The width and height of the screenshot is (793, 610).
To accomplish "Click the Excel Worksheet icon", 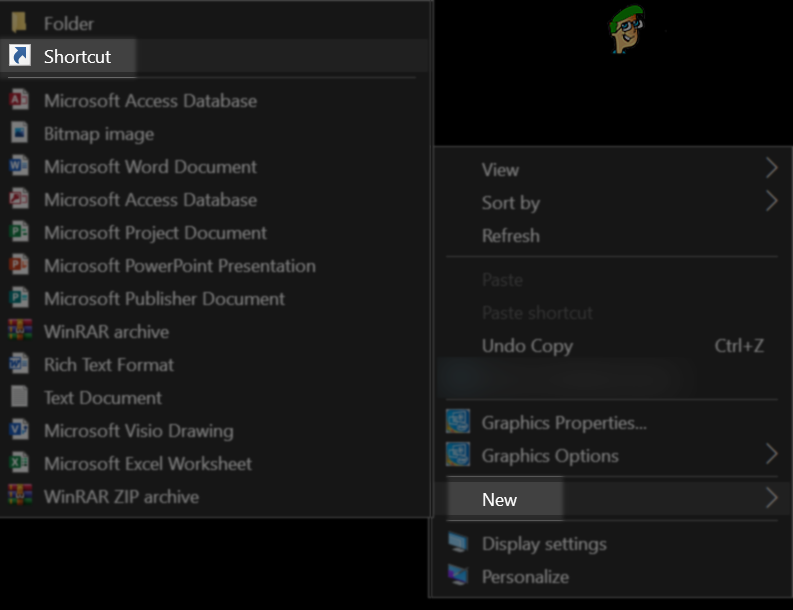I will [x=20, y=463].
